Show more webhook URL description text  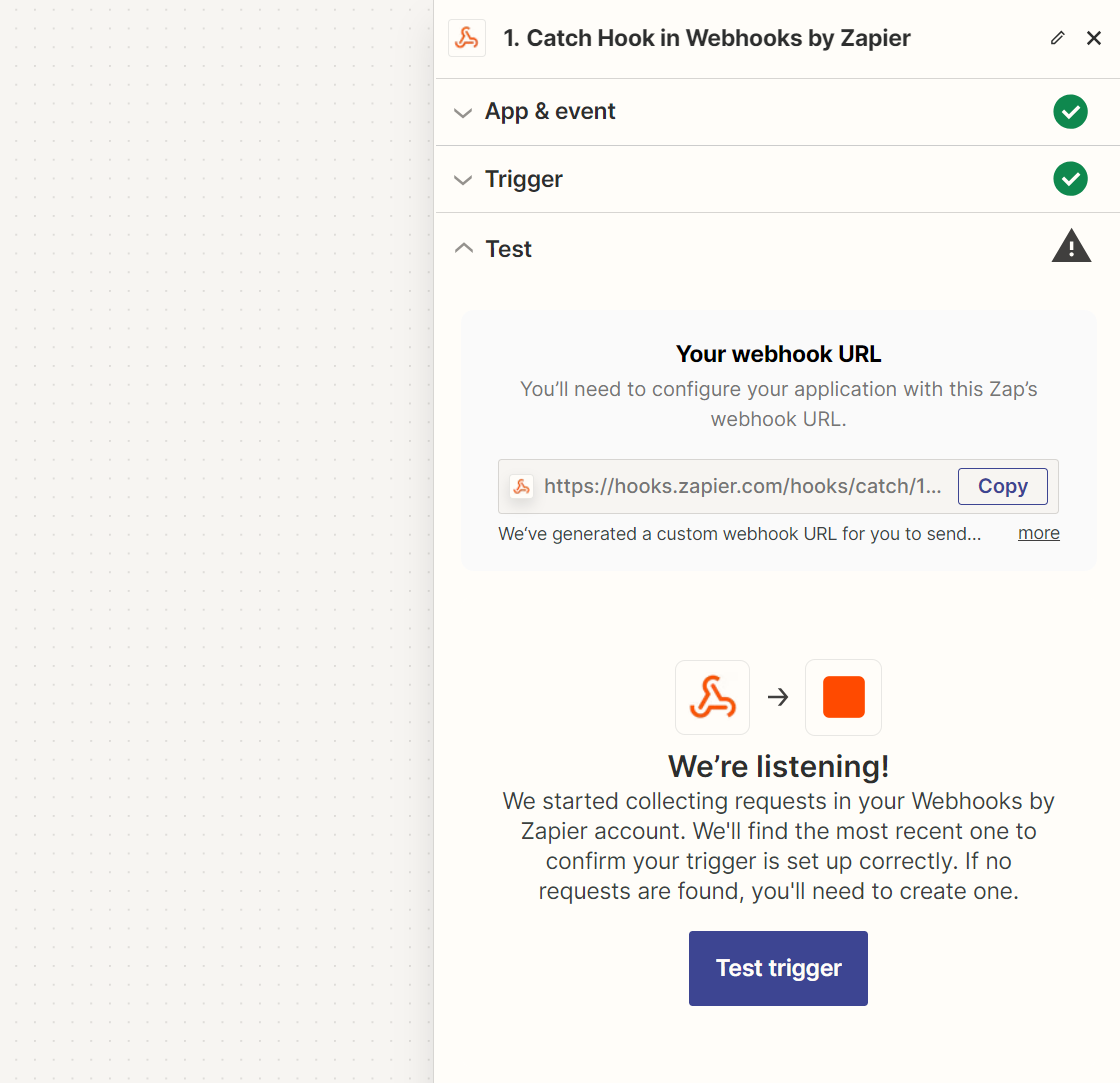pos(1038,534)
